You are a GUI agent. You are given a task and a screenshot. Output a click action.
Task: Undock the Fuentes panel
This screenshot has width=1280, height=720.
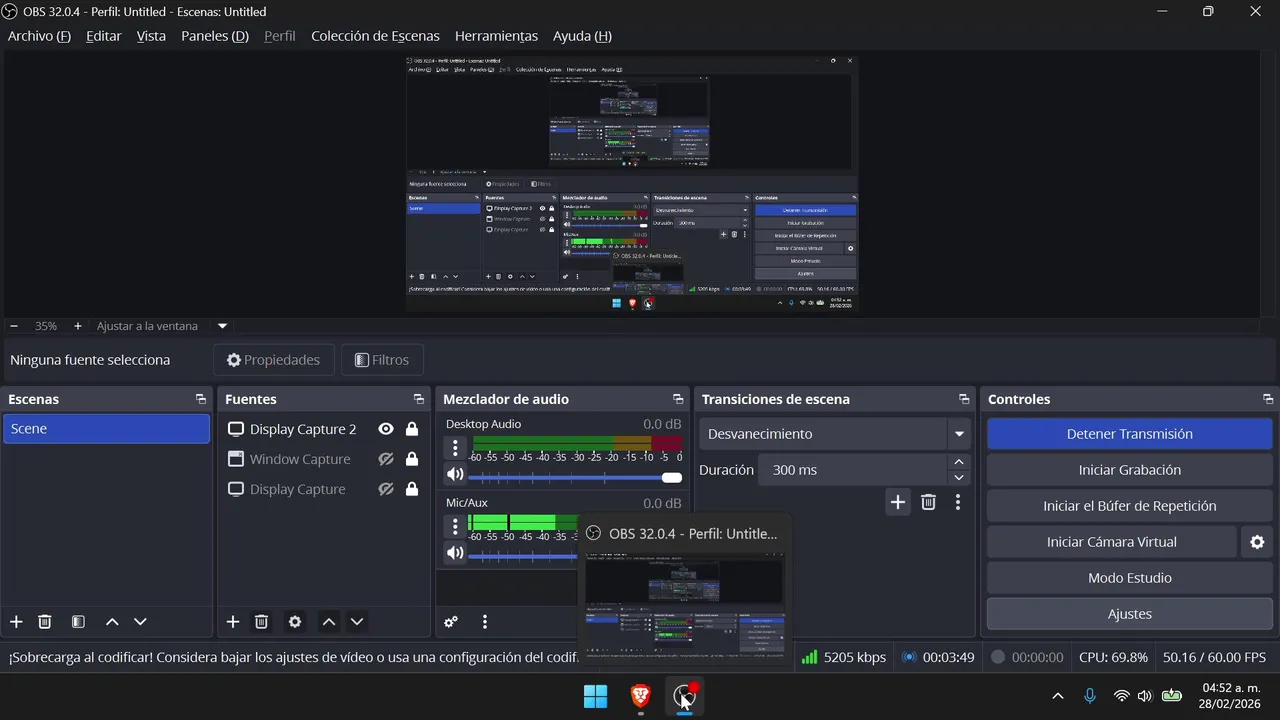(x=419, y=399)
